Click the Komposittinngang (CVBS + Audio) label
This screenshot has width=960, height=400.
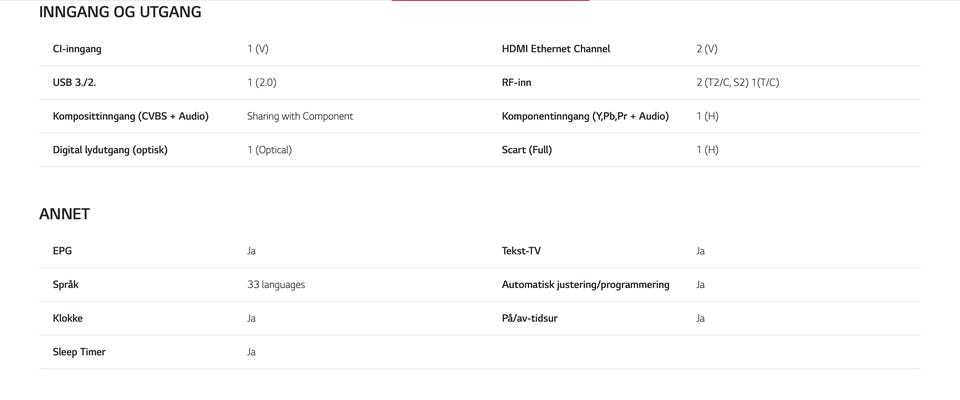[x=130, y=116]
